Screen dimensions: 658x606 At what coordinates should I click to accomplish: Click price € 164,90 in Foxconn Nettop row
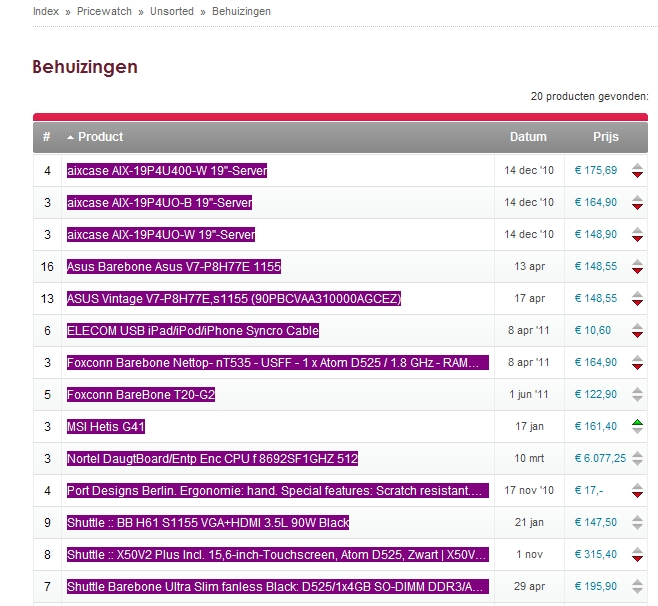coord(595,362)
